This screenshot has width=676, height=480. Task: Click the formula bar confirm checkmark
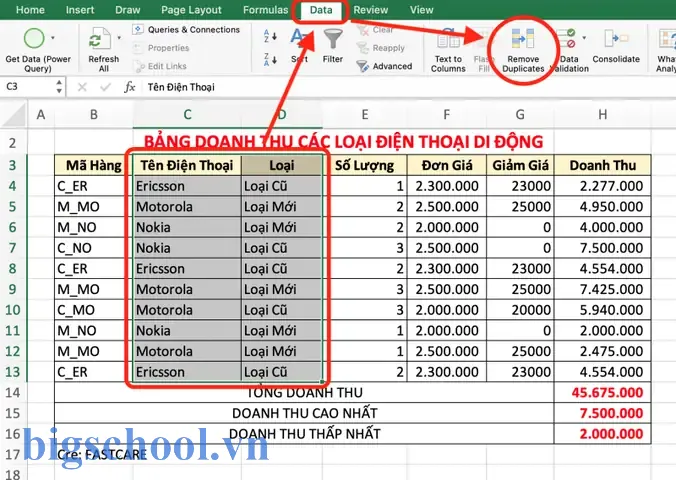click(x=105, y=87)
